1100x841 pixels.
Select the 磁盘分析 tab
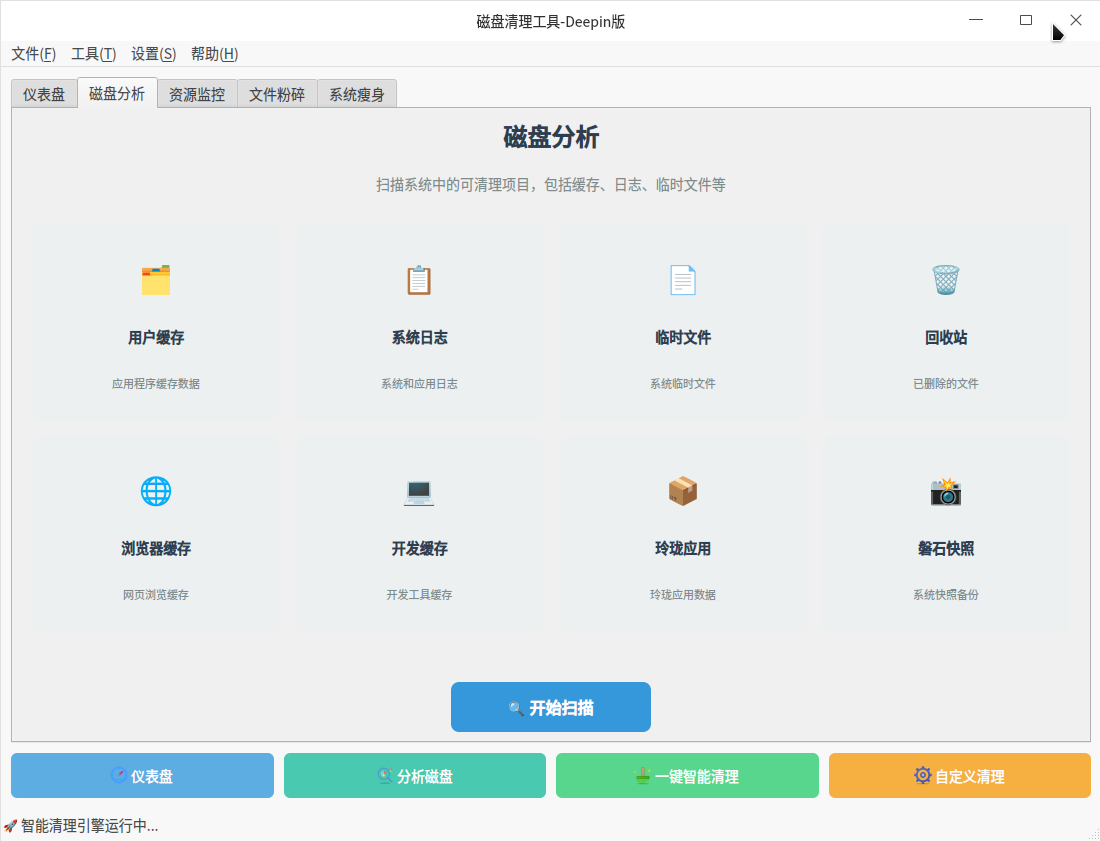click(x=117, y=93)
